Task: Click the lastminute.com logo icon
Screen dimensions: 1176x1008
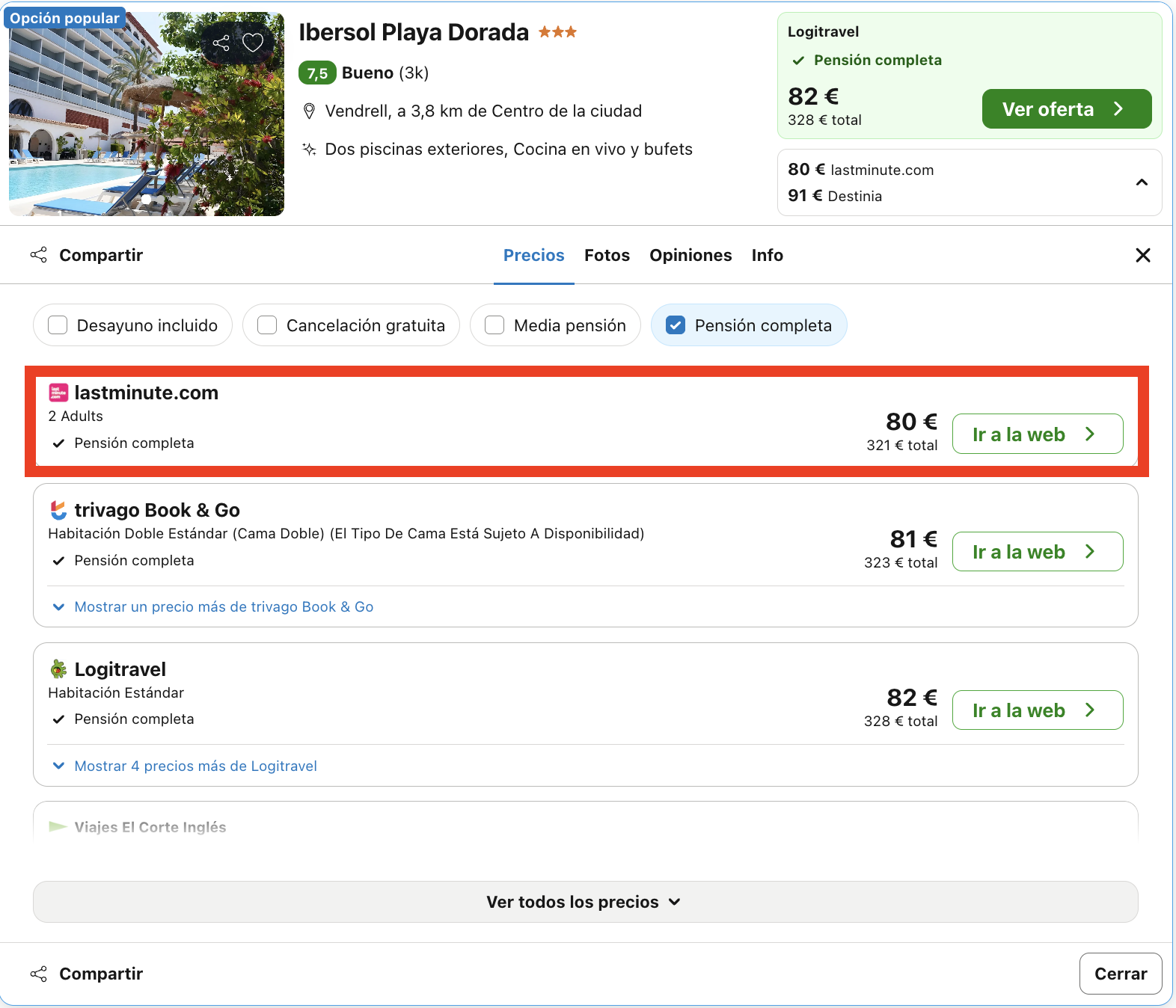Action: coord(58,393)
